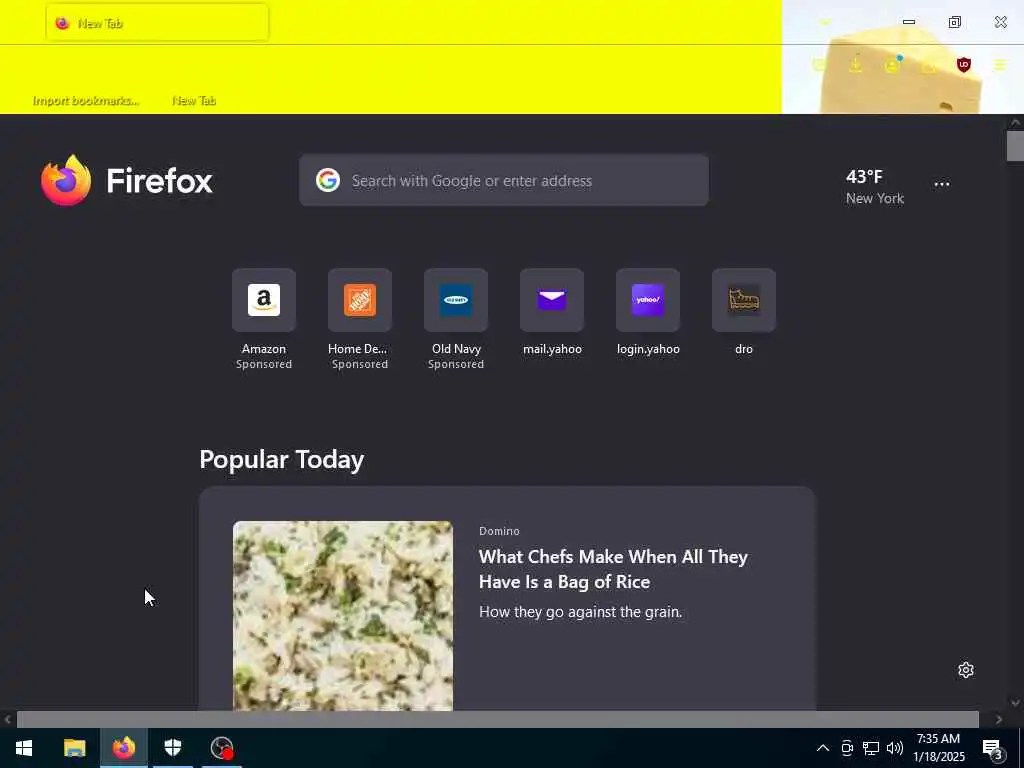Open the weather widget three-dot menu
Image resolution: width=1024 pixels, height=768 pixels.
click(x=942, y=184)
